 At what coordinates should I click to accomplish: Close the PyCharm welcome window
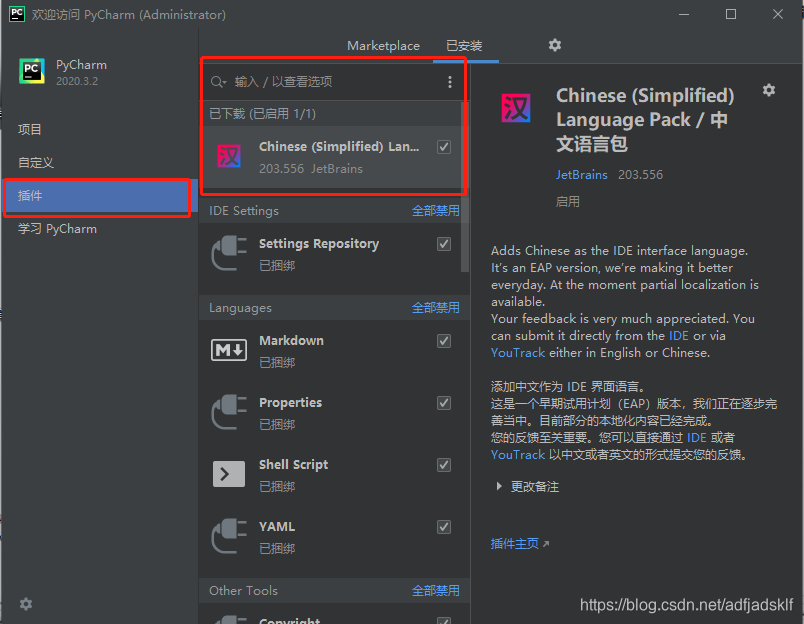click(x=778, y=14)
